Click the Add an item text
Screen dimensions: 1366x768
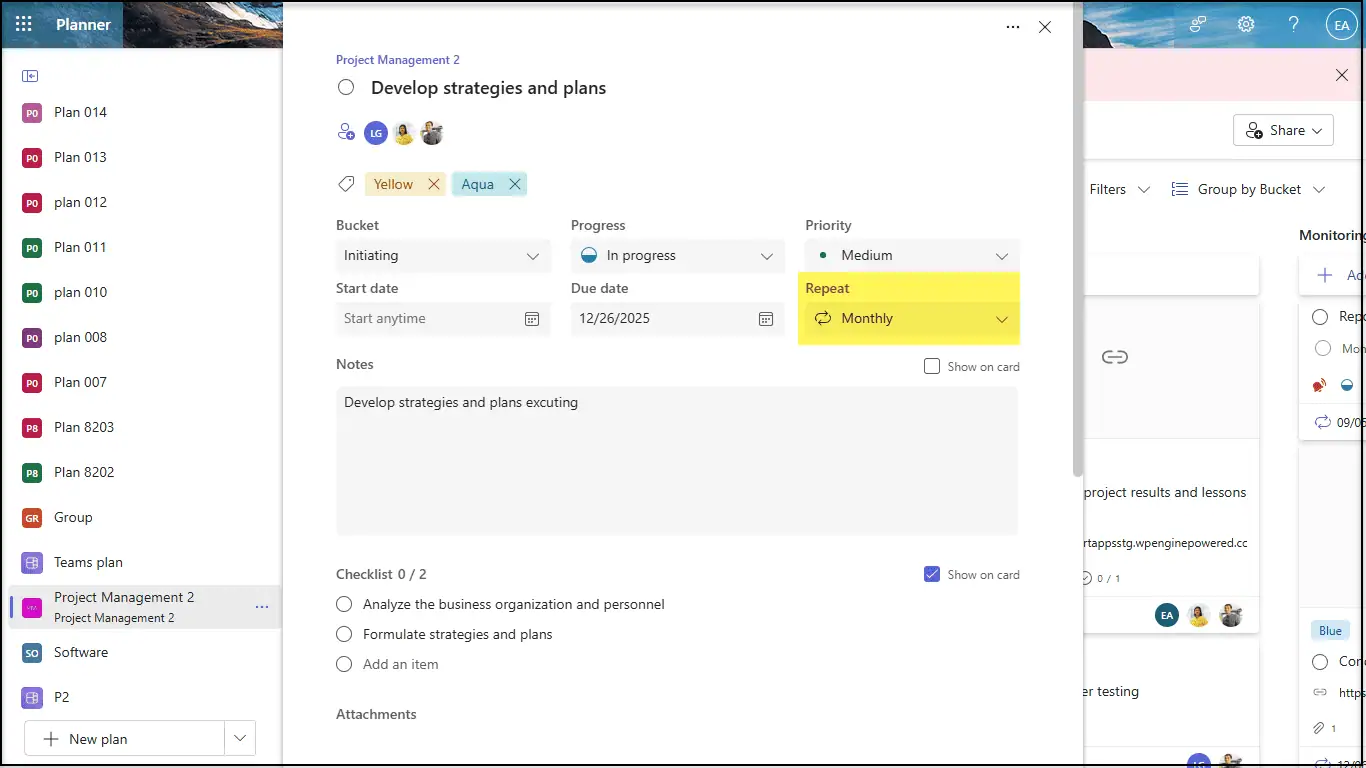coord(400,664)
